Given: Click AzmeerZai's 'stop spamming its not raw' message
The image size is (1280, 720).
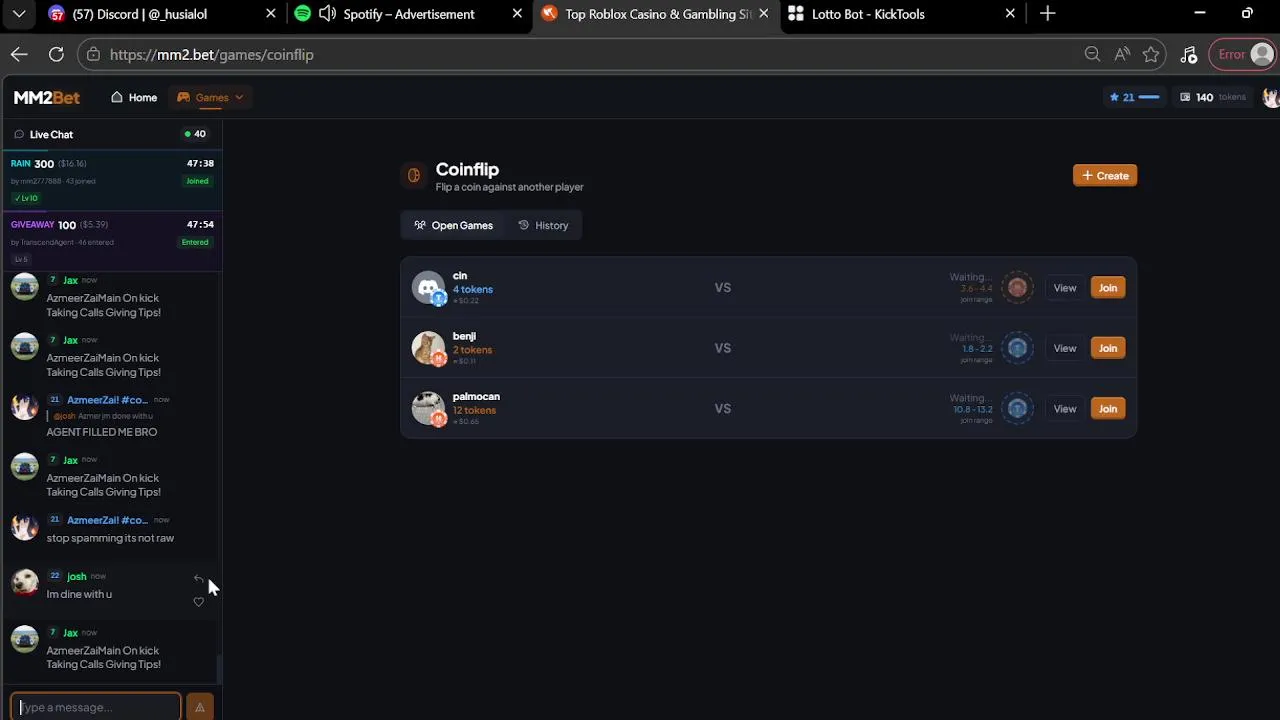Looking at the screenshot, I should pyautogui.click(x=110, y=538).
